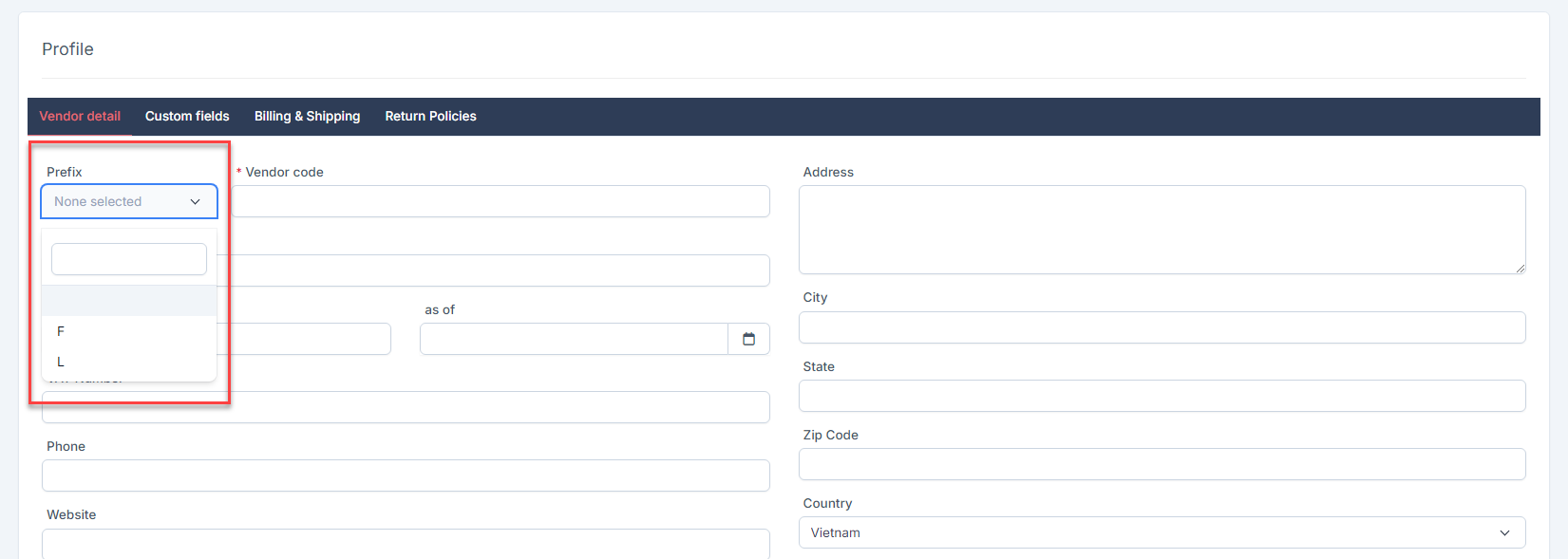Select the Return Policies tab
This screenshot has width=1568, height=559.
tap(430, 116)
